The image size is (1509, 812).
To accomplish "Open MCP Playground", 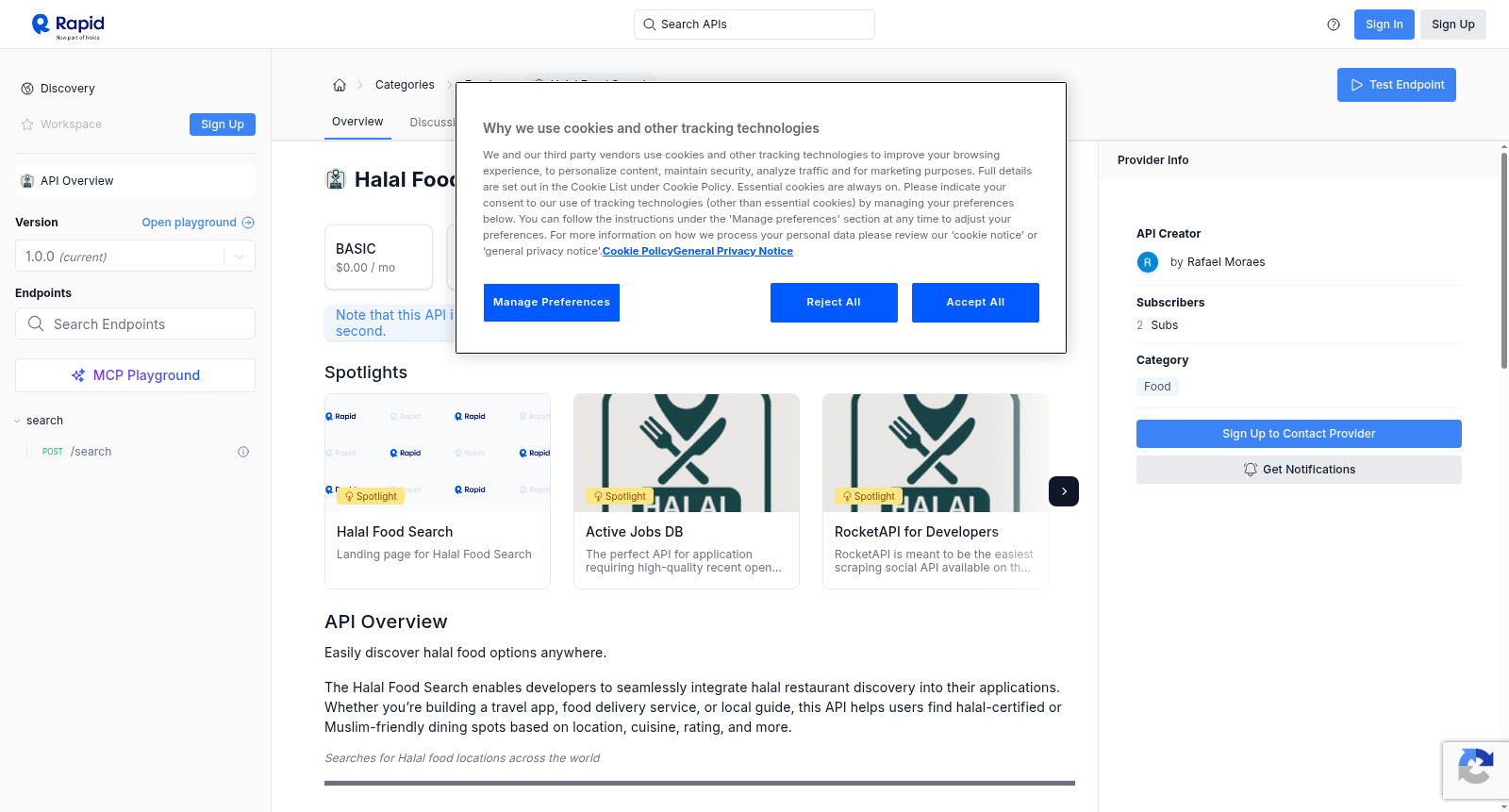I will 135,375.
